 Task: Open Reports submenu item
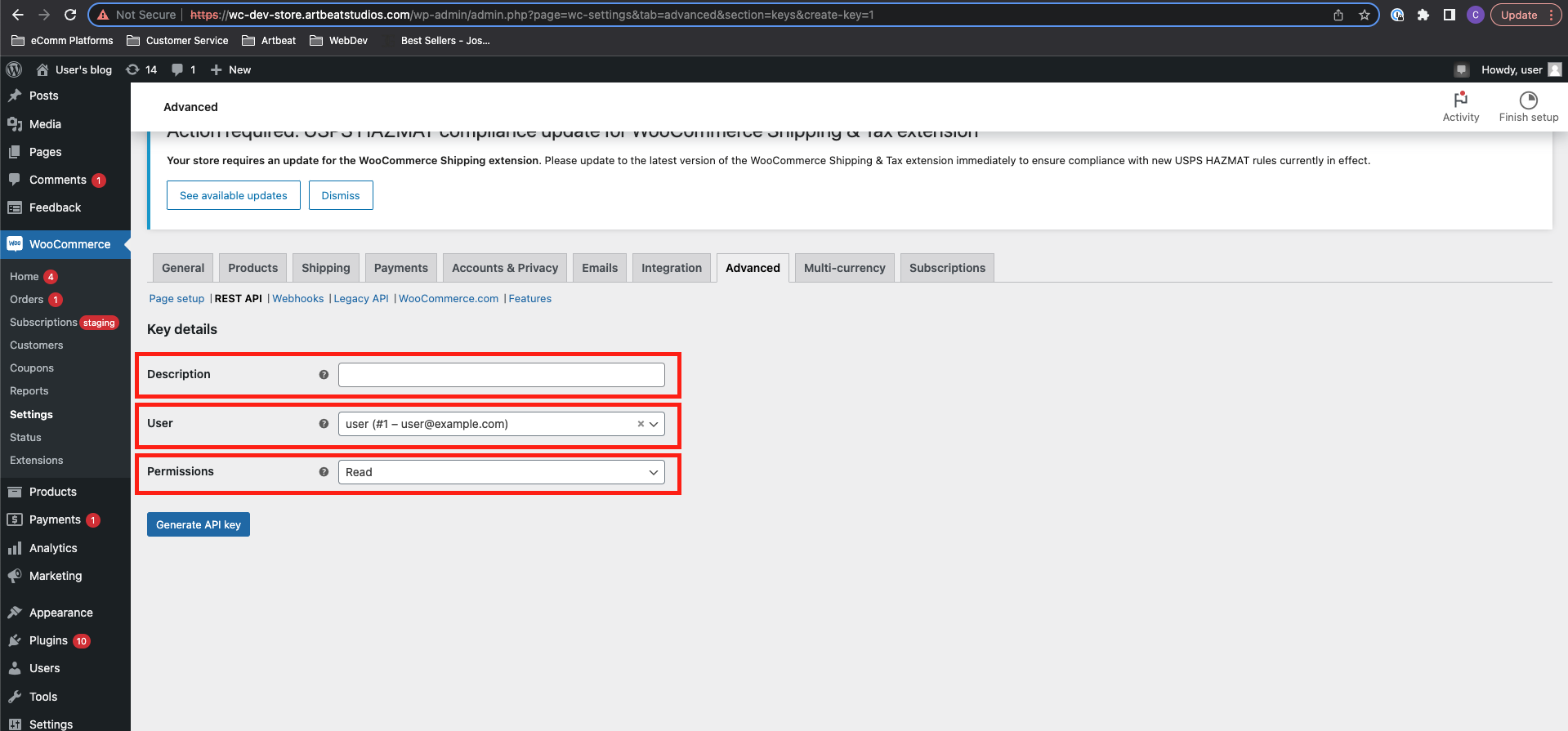[29, 391]
